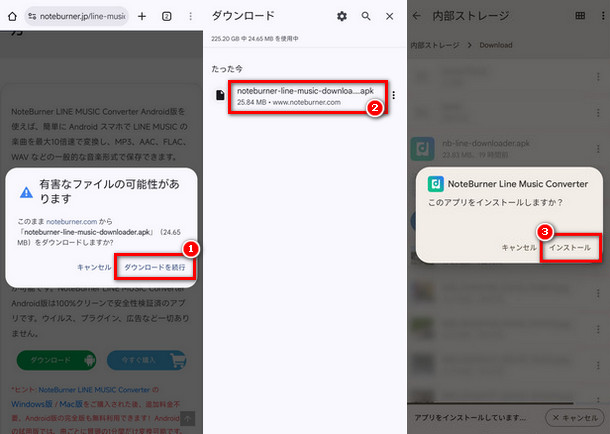Click the scroll-to-top arrow on webpage

click(188, 419)
